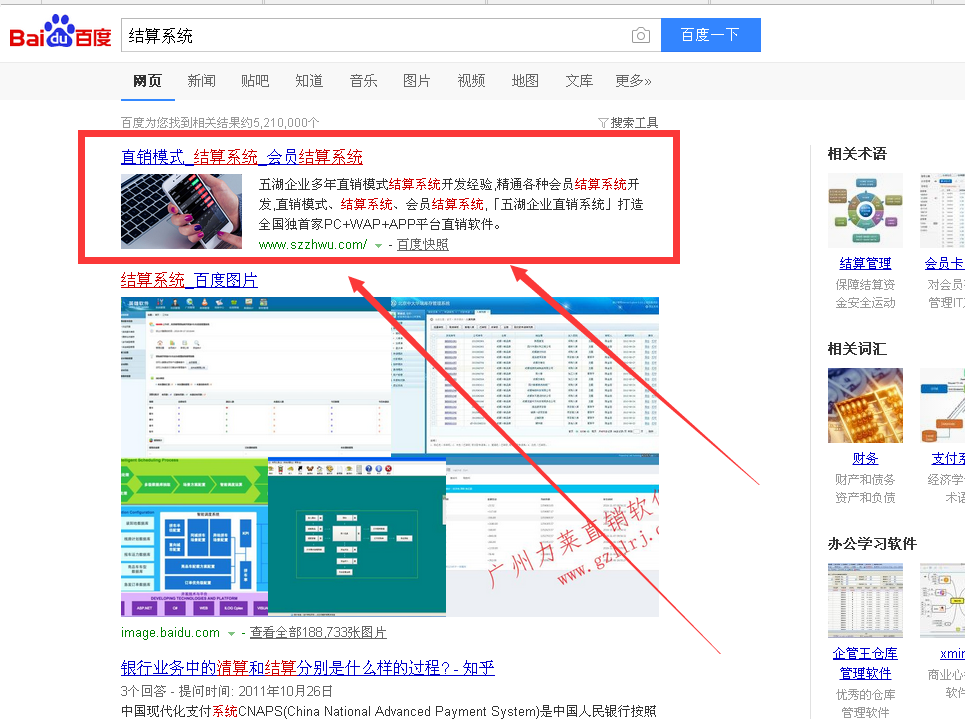
Task: Visit the www.szzhwu.com/ green URL
Action: [x=313, y=244]
